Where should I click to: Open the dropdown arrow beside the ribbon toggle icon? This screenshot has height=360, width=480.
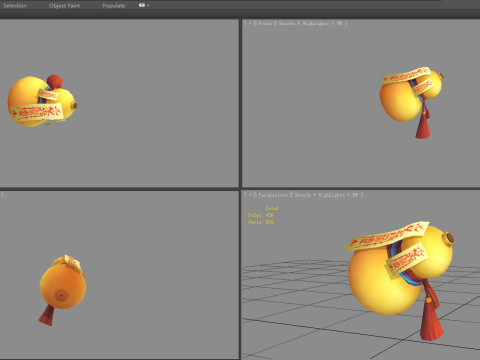[x=148, y=6]
